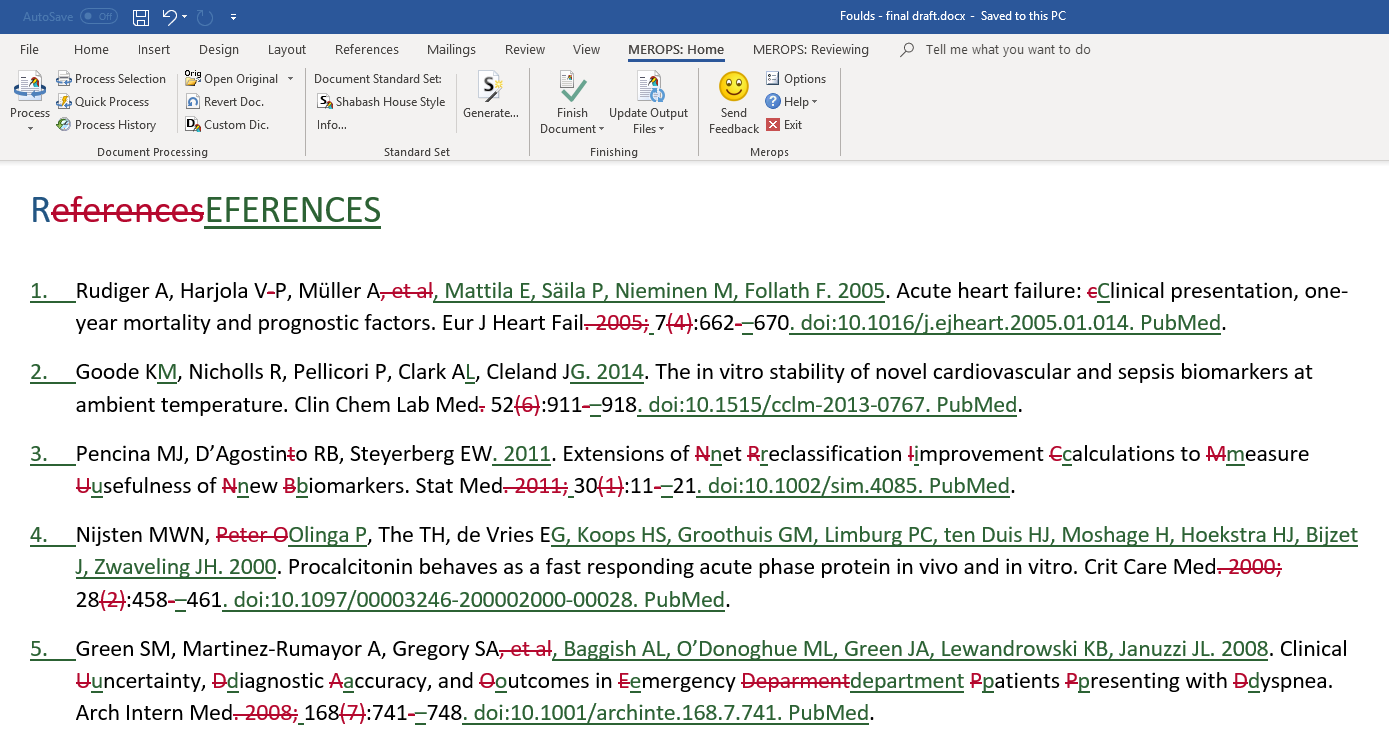Expand the Process dropdown menu
This screenshot has height=734, width=1389.
(x=30, y=128)
